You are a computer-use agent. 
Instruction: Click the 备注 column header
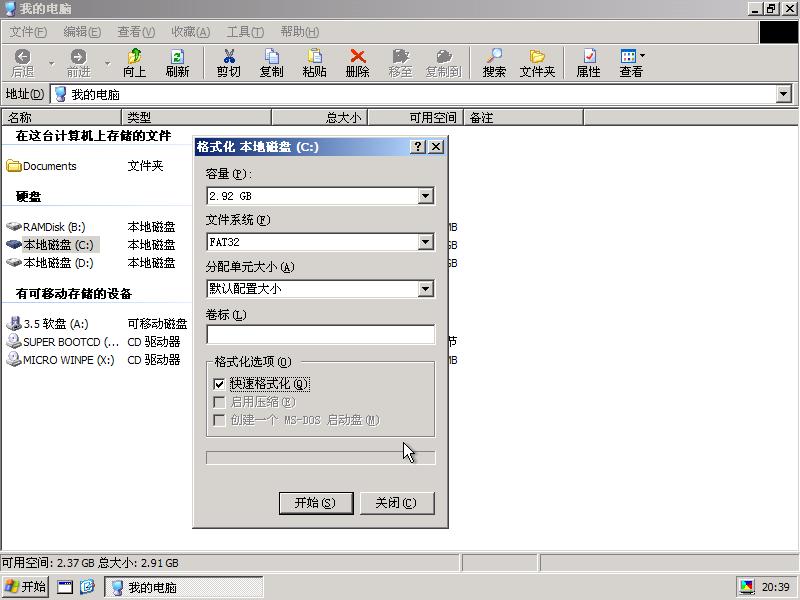pos(523,117)
